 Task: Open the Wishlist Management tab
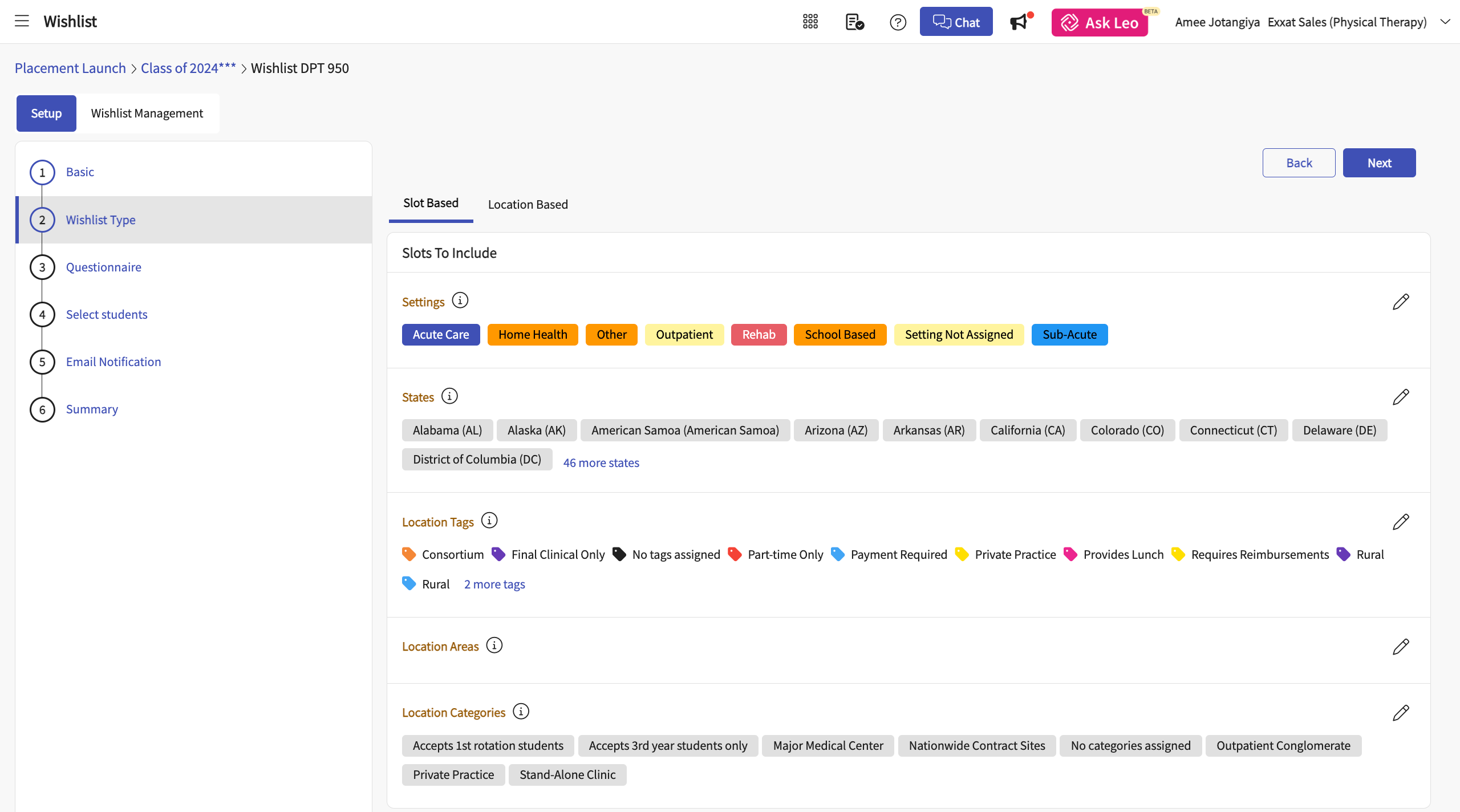(x=147, y=113)
